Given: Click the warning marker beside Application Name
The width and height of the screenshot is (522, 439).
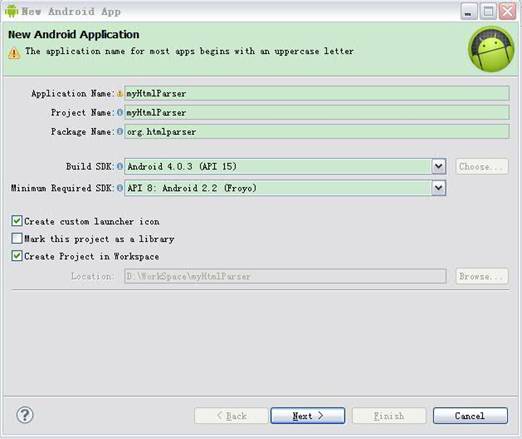Looking at the screenshot, I should [x=120, y=94].
